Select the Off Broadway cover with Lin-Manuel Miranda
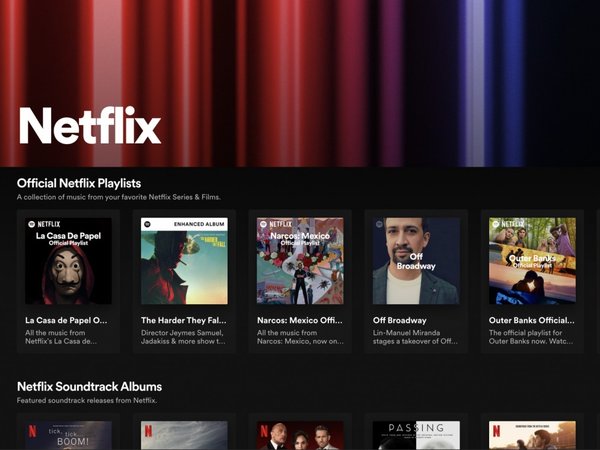Viewport: 600px width, 450px height. click(416, 261)
